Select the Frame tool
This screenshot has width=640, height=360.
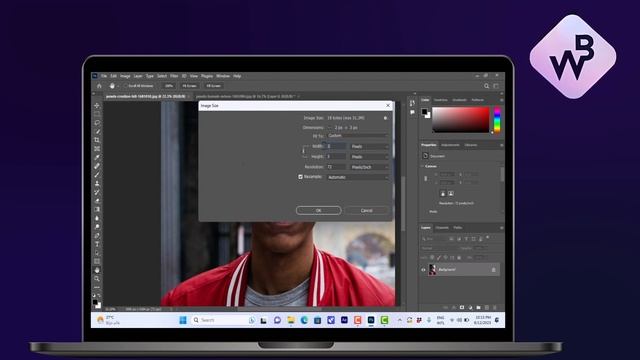[x=97, y=149]
